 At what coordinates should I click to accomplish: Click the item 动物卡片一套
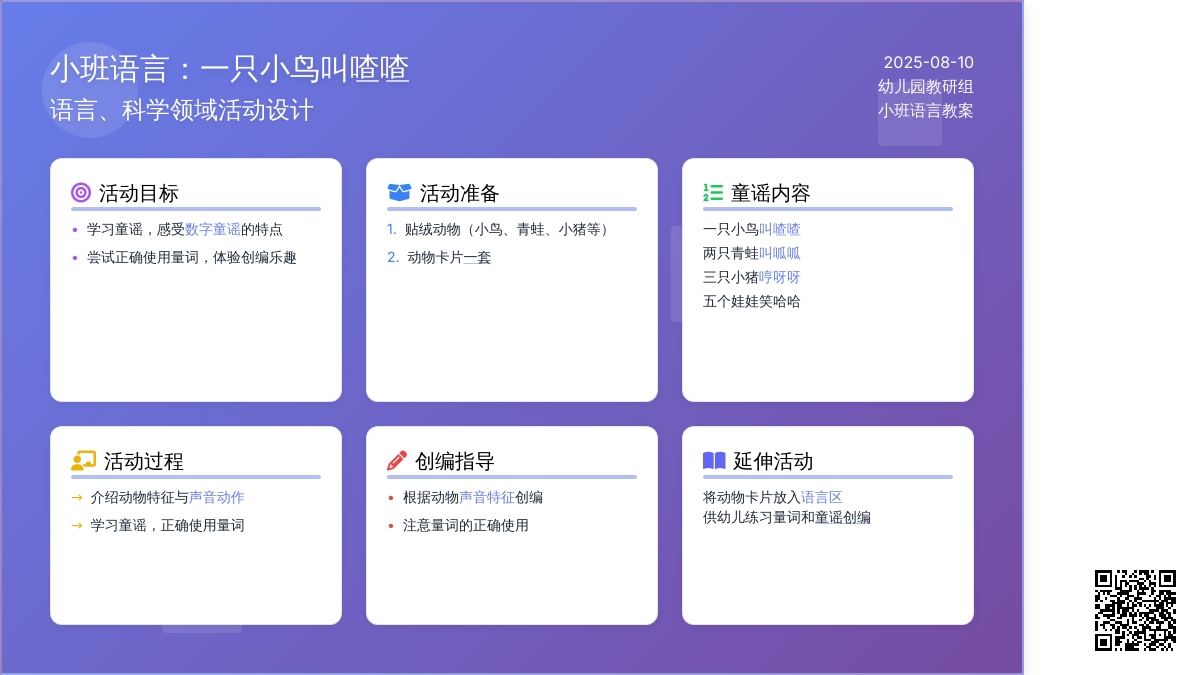pos(449,257)
